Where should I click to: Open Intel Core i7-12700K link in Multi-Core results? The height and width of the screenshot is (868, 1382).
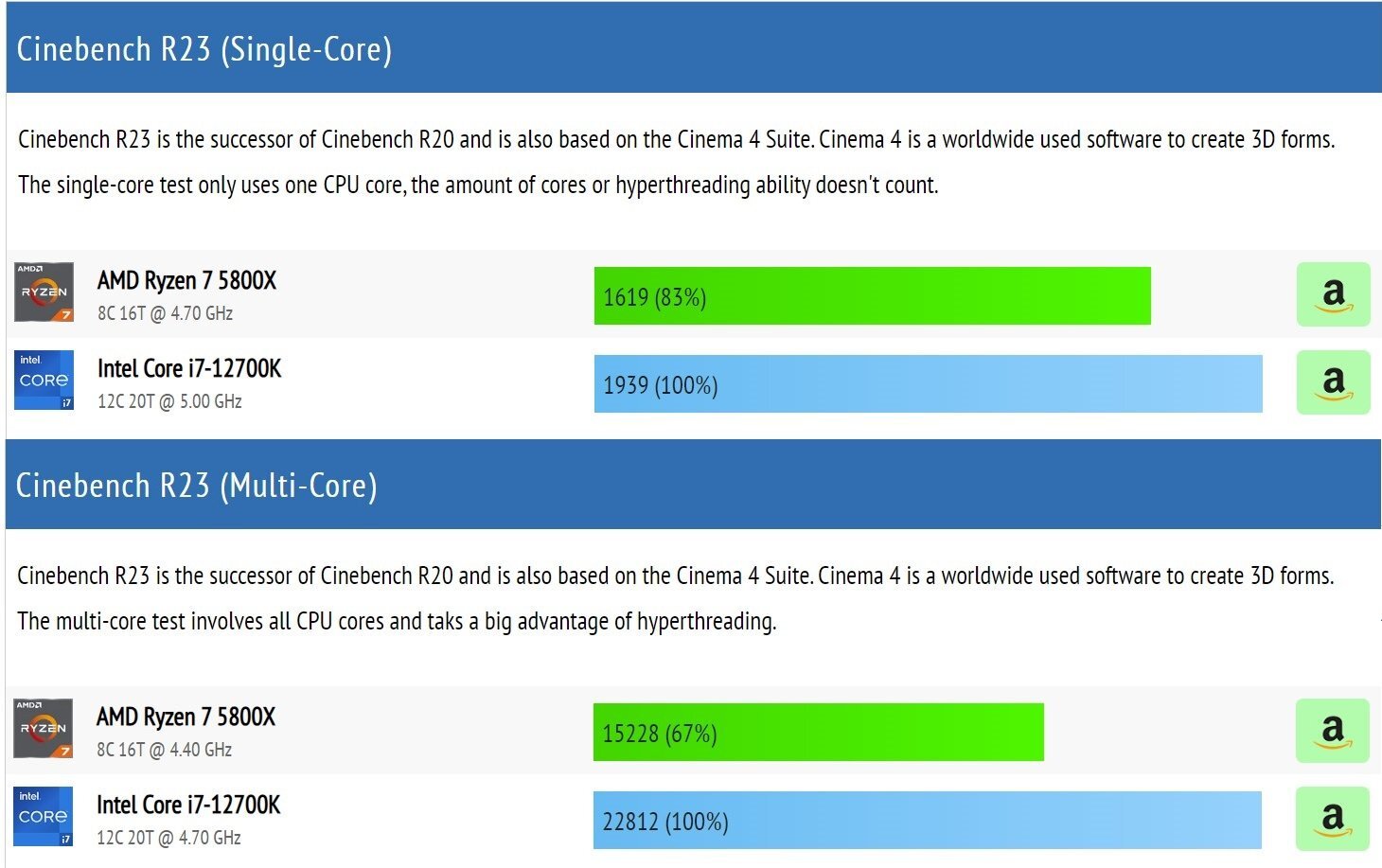[x=188, y=805]
